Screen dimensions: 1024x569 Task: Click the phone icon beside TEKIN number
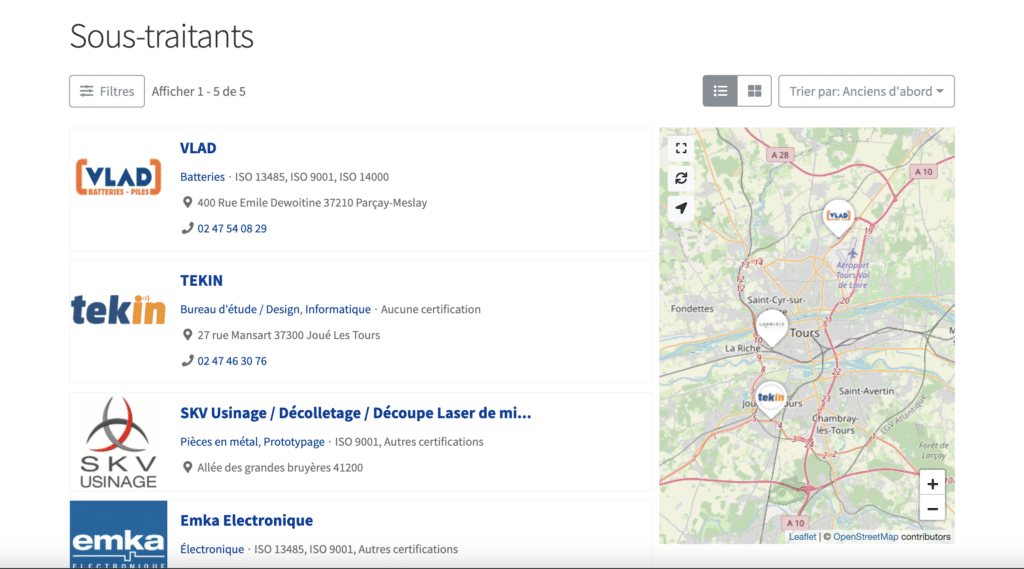point(187,361)
